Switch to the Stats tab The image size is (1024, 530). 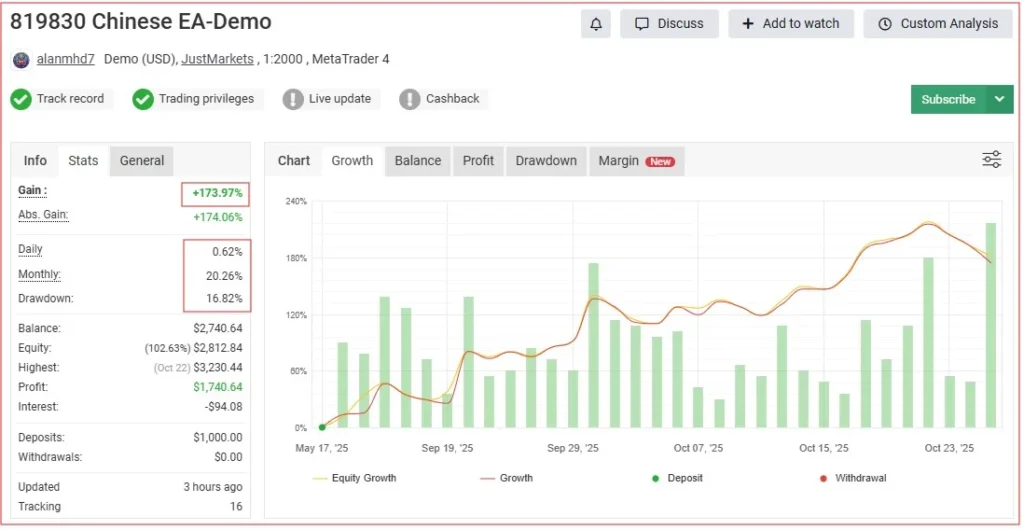coord(84,161)
